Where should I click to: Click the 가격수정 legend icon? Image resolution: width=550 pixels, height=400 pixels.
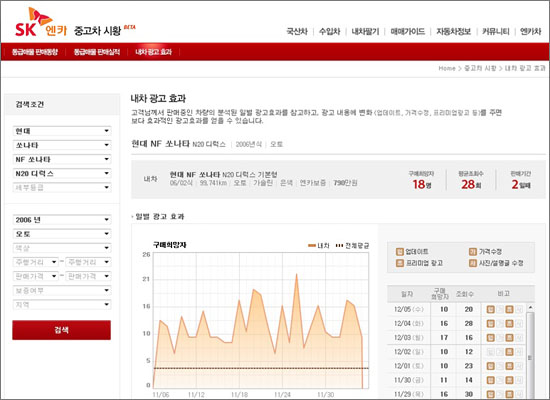[x=473, y=252]
